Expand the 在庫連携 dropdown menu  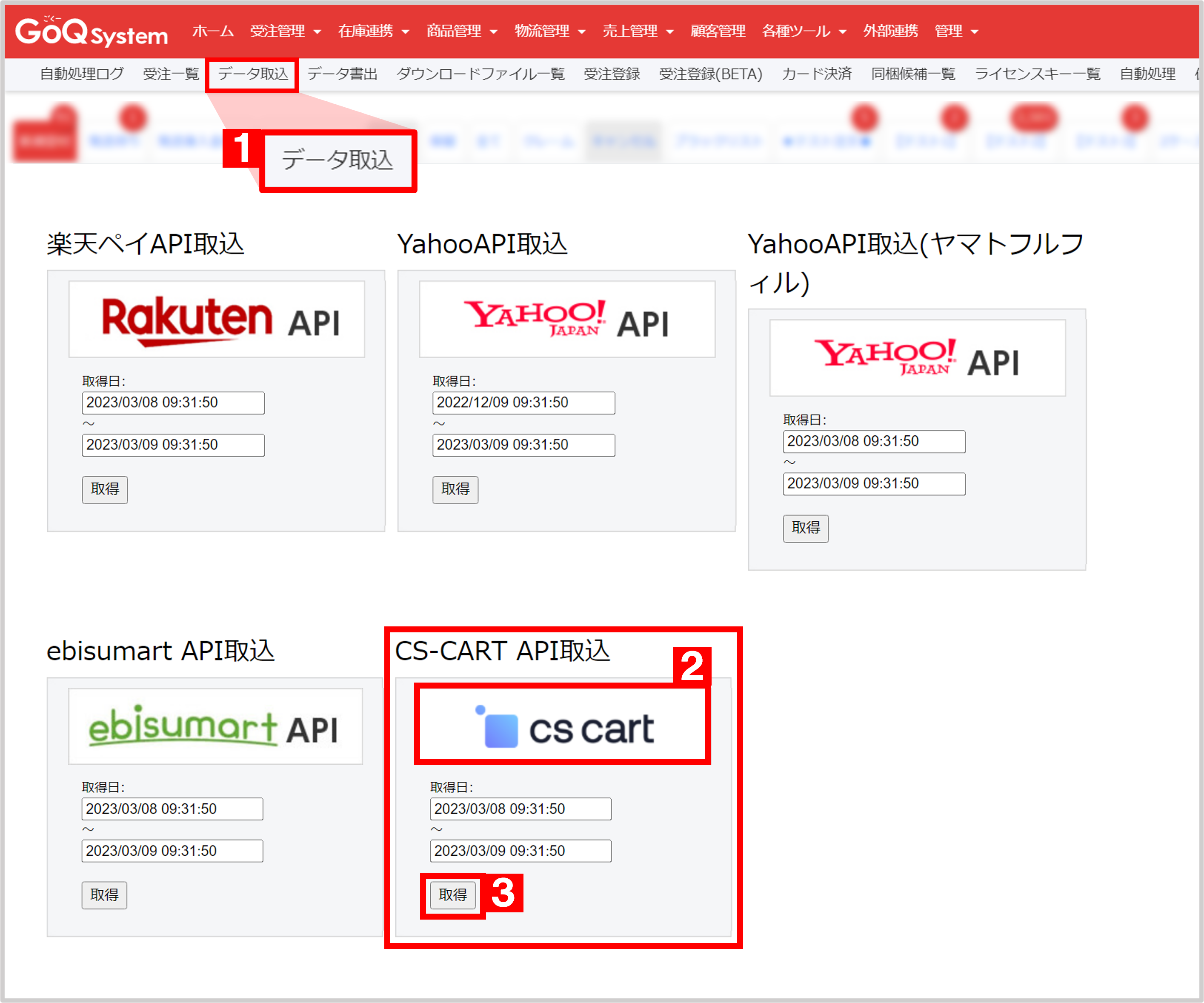[x=373, y=31]
